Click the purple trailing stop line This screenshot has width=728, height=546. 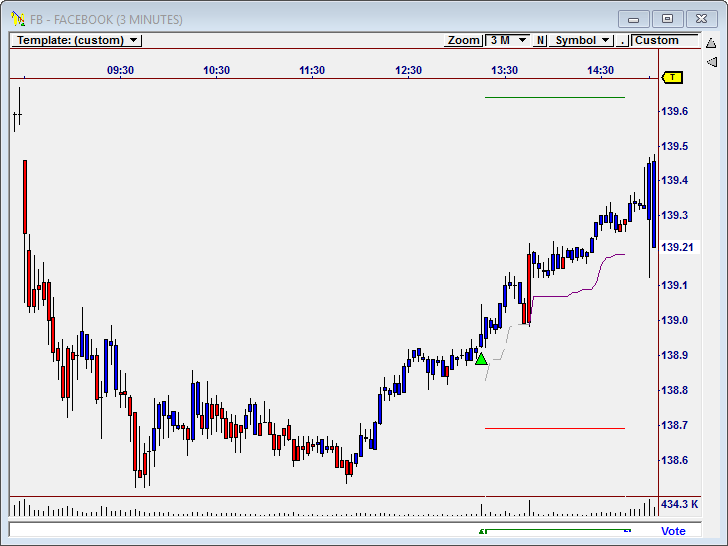point(578,290)
